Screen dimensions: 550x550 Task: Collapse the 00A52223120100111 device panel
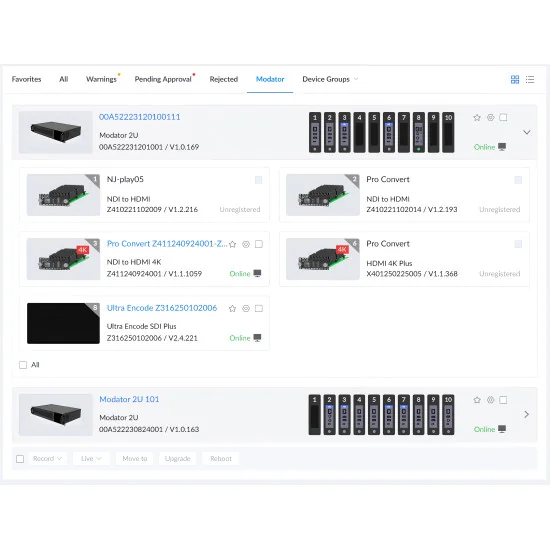526,132
